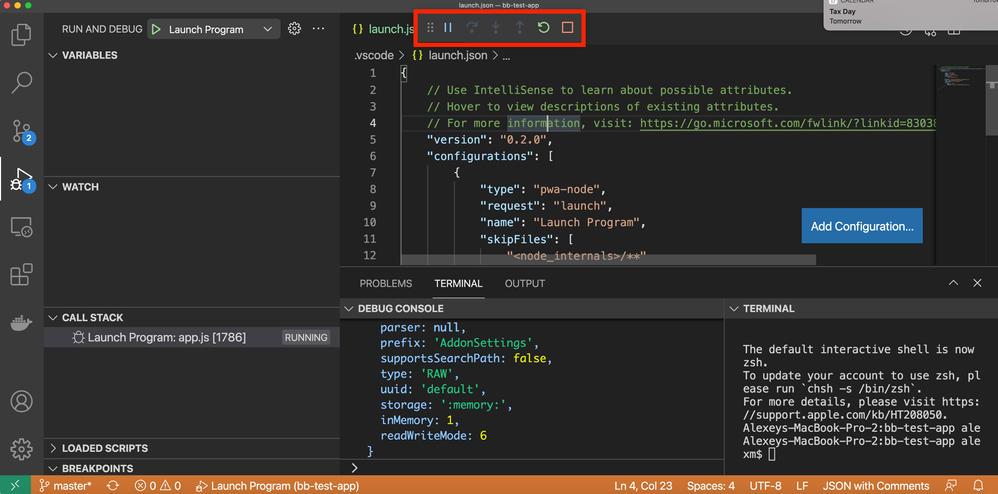Open Source Control view with badge
This screenshot has height=494, width=998.
point(21,131)
